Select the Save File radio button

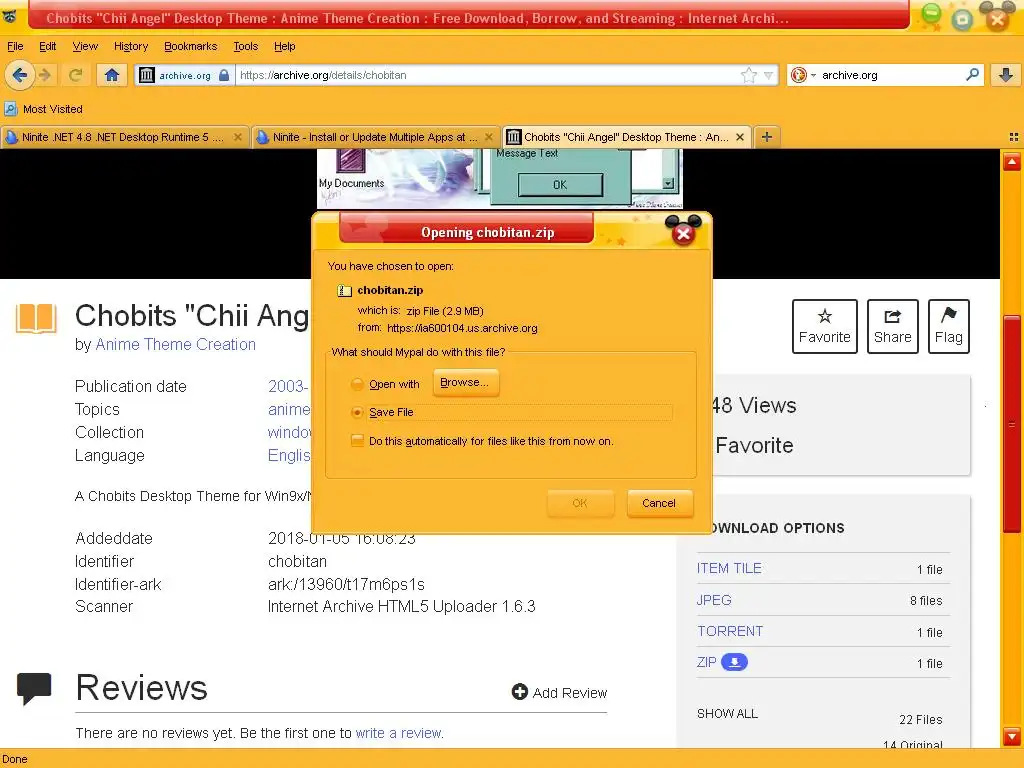(357, 412)
